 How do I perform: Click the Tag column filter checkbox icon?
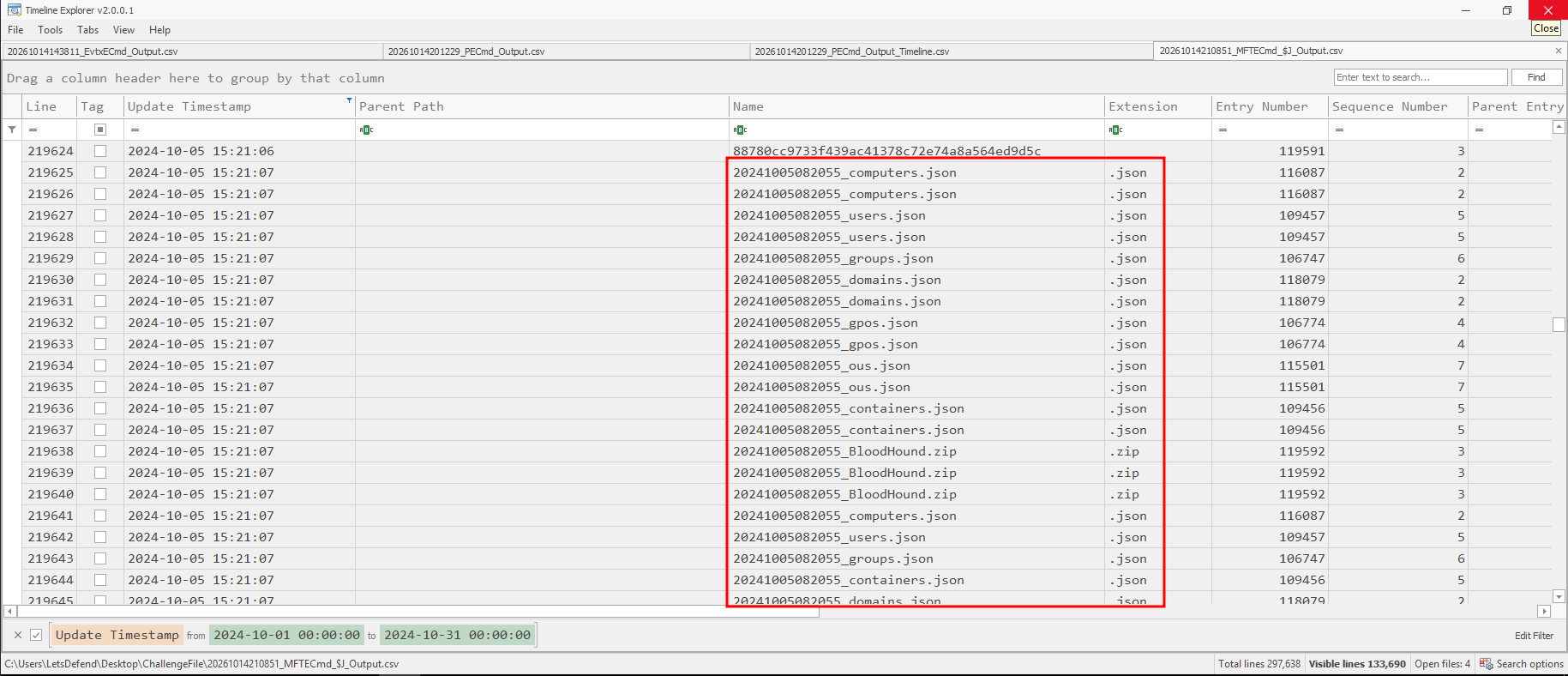[x=100, y=130]
